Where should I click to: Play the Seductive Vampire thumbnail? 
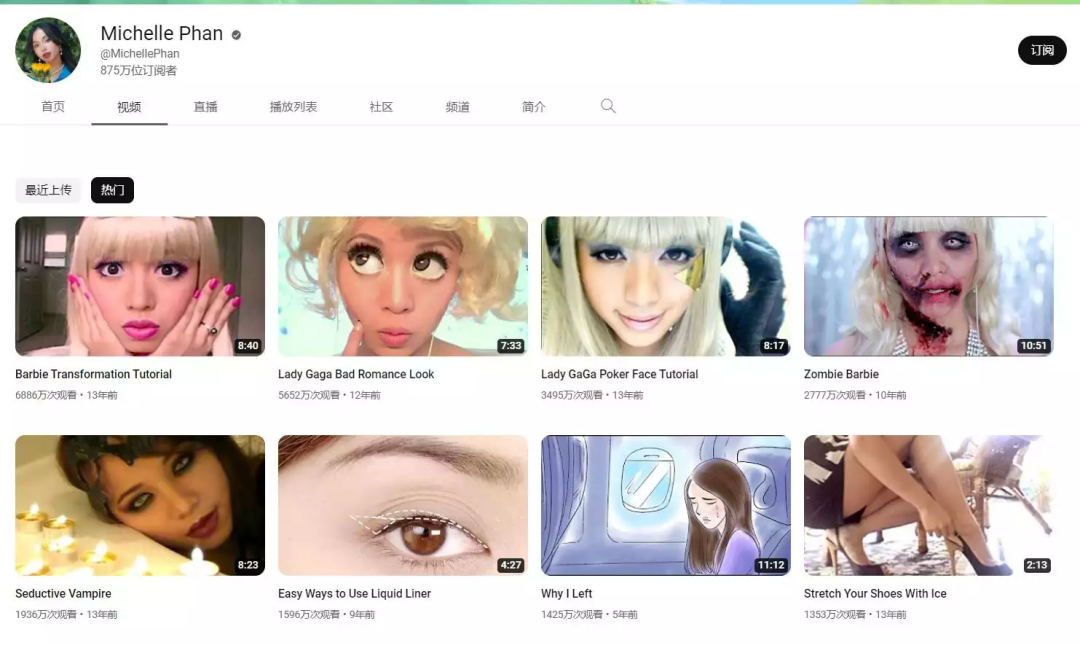coord(139,505)
